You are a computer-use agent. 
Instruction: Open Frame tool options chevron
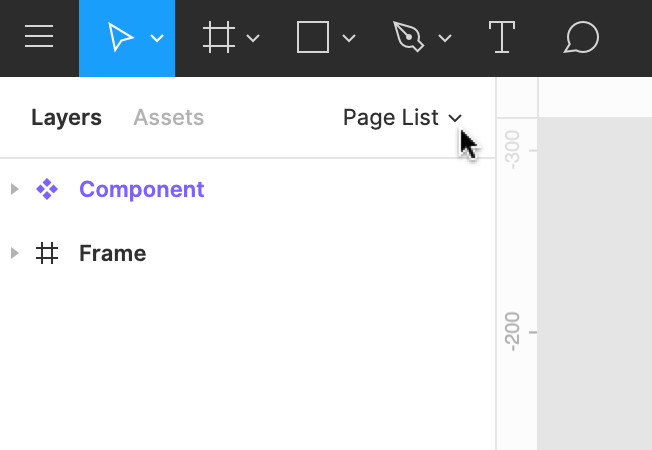pyautogui.click(x=253, y=39)
